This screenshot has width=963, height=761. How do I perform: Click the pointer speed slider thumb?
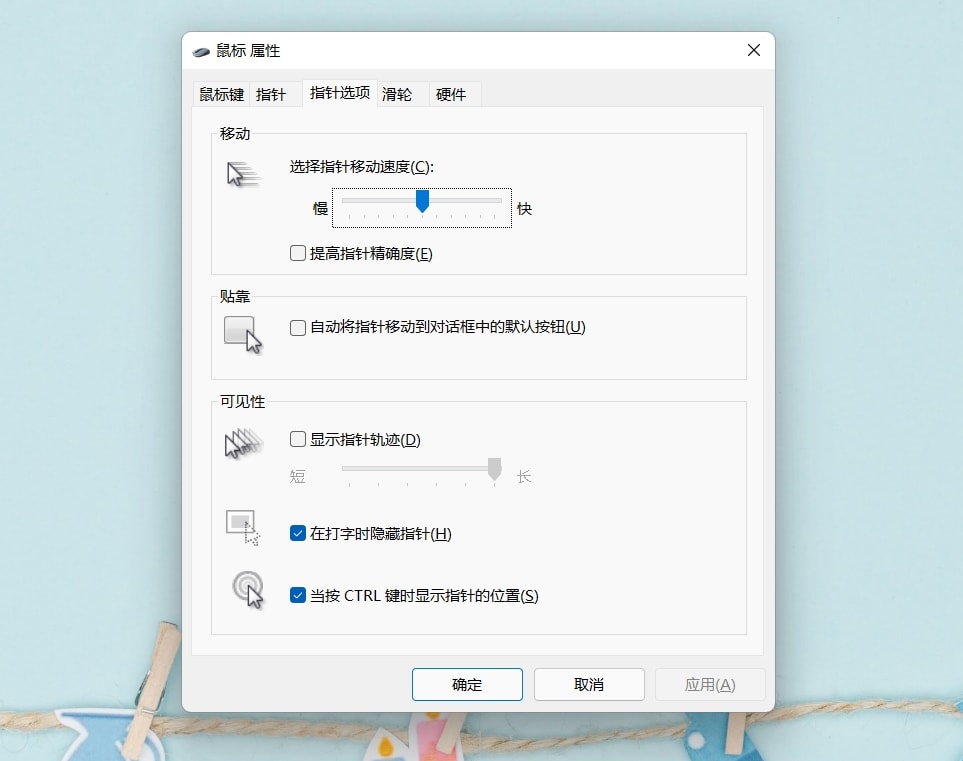click(x=422, y=201)
